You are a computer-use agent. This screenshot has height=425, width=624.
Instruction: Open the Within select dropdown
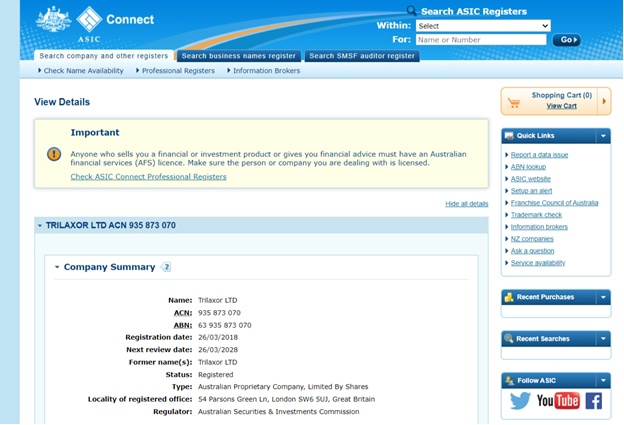point(483,26)
